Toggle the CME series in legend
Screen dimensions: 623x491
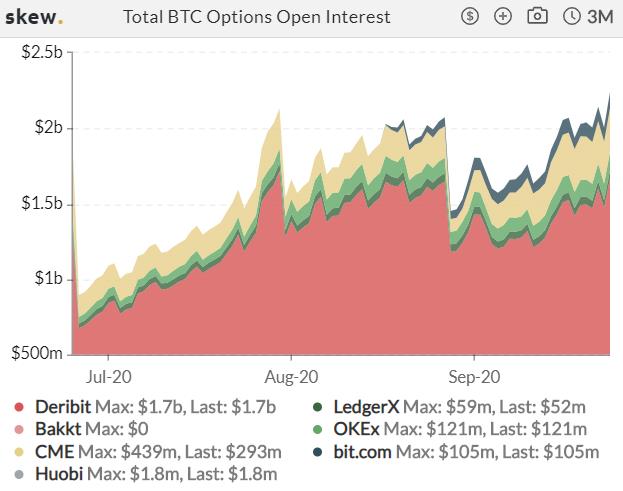(147, 452)
